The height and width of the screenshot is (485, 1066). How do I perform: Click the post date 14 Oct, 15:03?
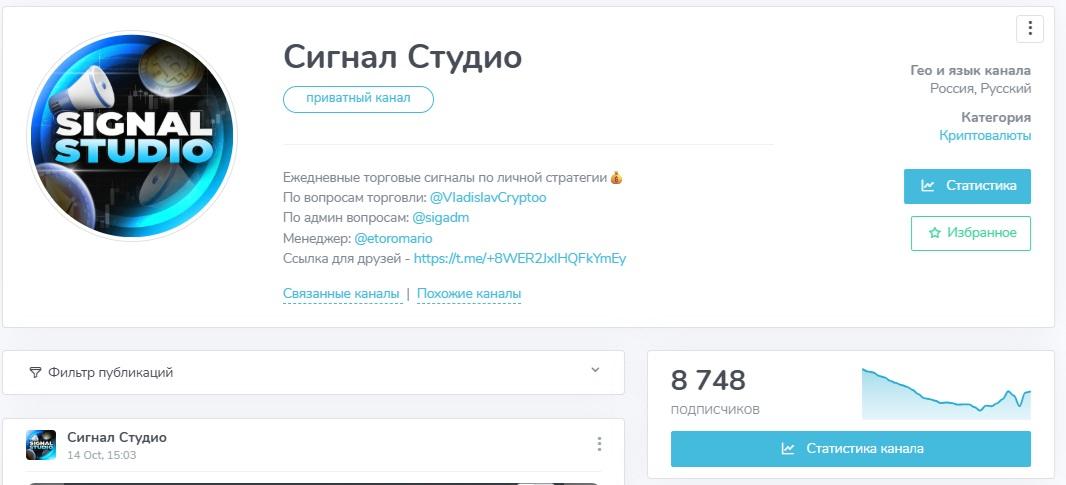[x=102, y=455]
